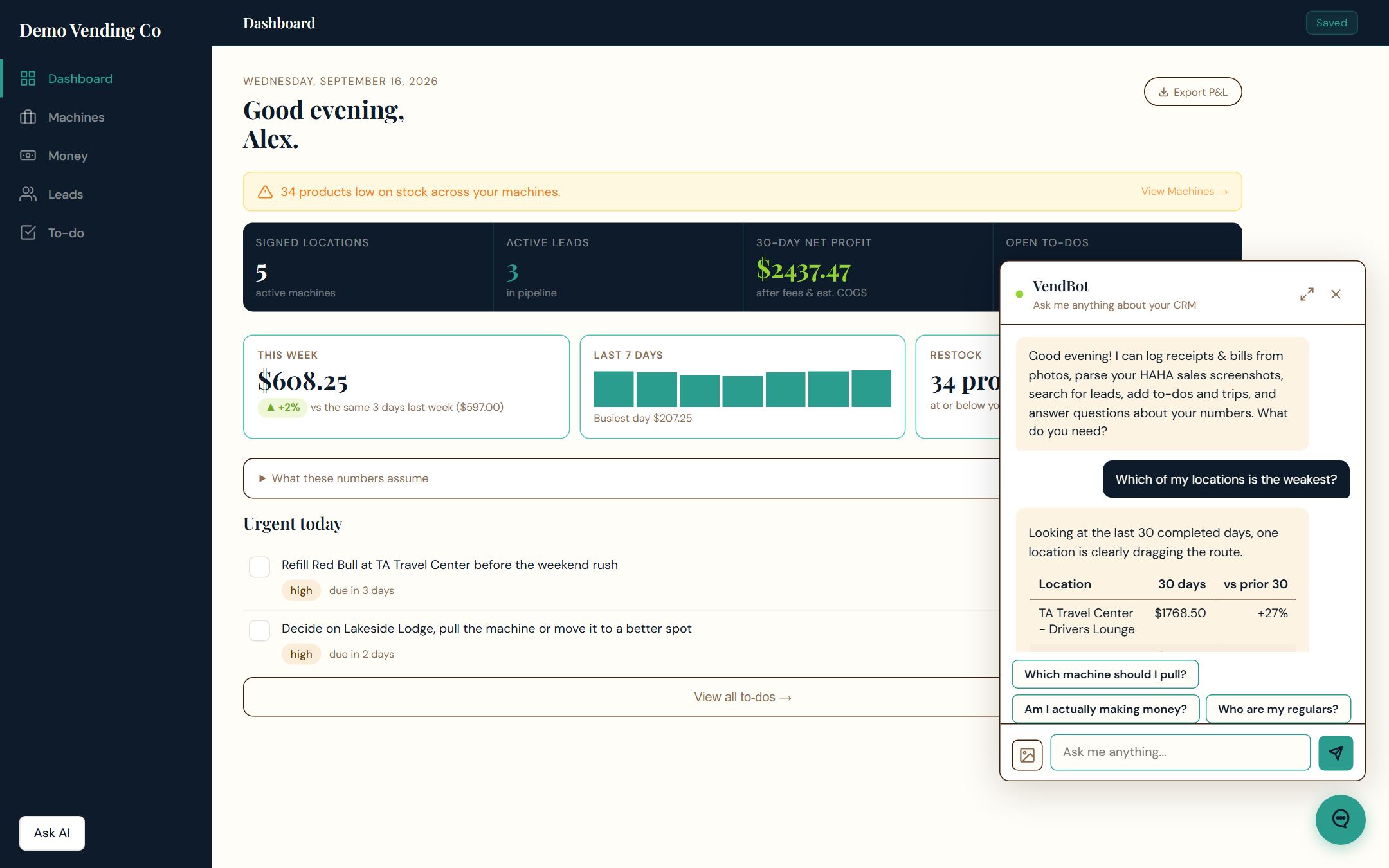Click the due in 2 days label
1389x868 pixels.
click(361, 654)
